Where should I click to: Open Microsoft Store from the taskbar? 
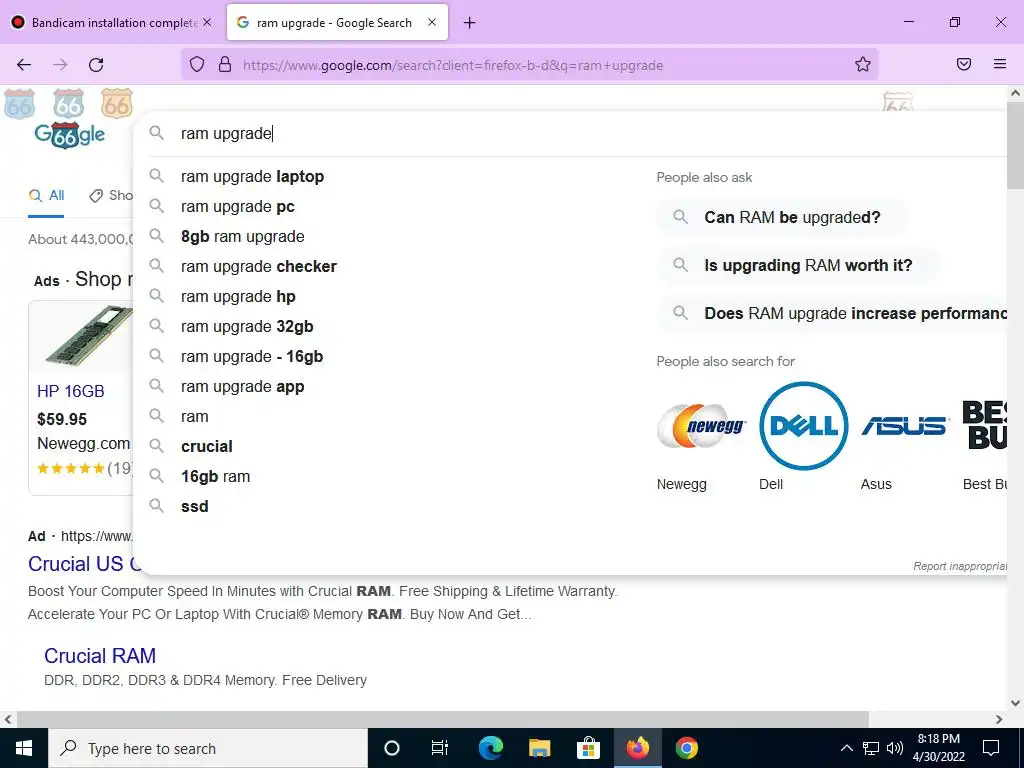coord(588,748)
